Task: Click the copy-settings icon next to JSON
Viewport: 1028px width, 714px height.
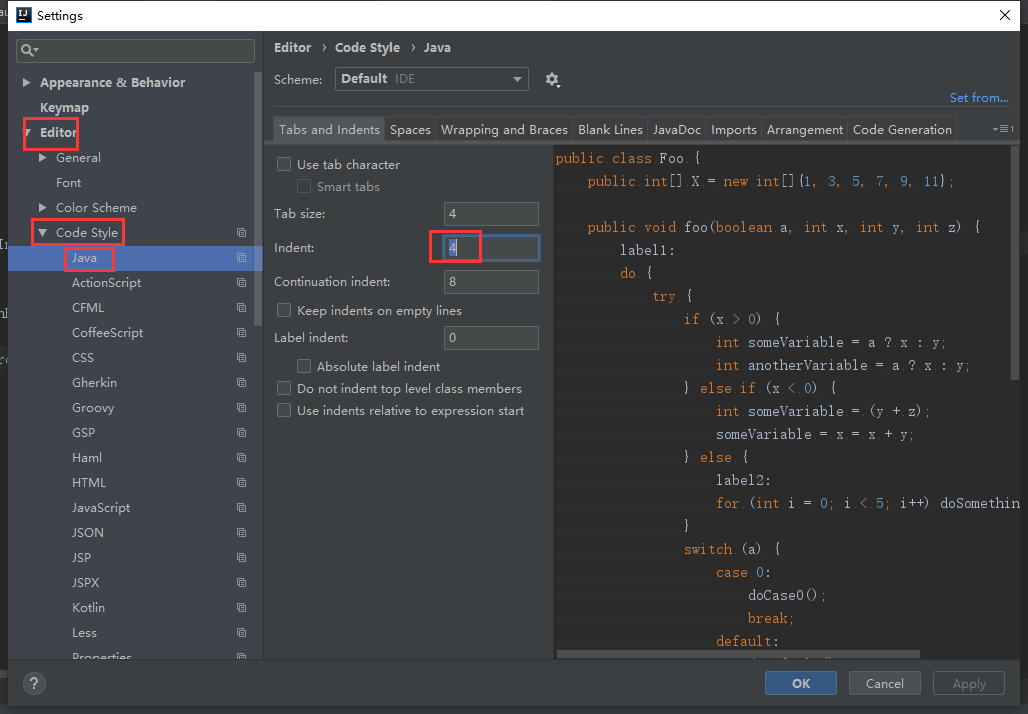Action: [241, 532]
